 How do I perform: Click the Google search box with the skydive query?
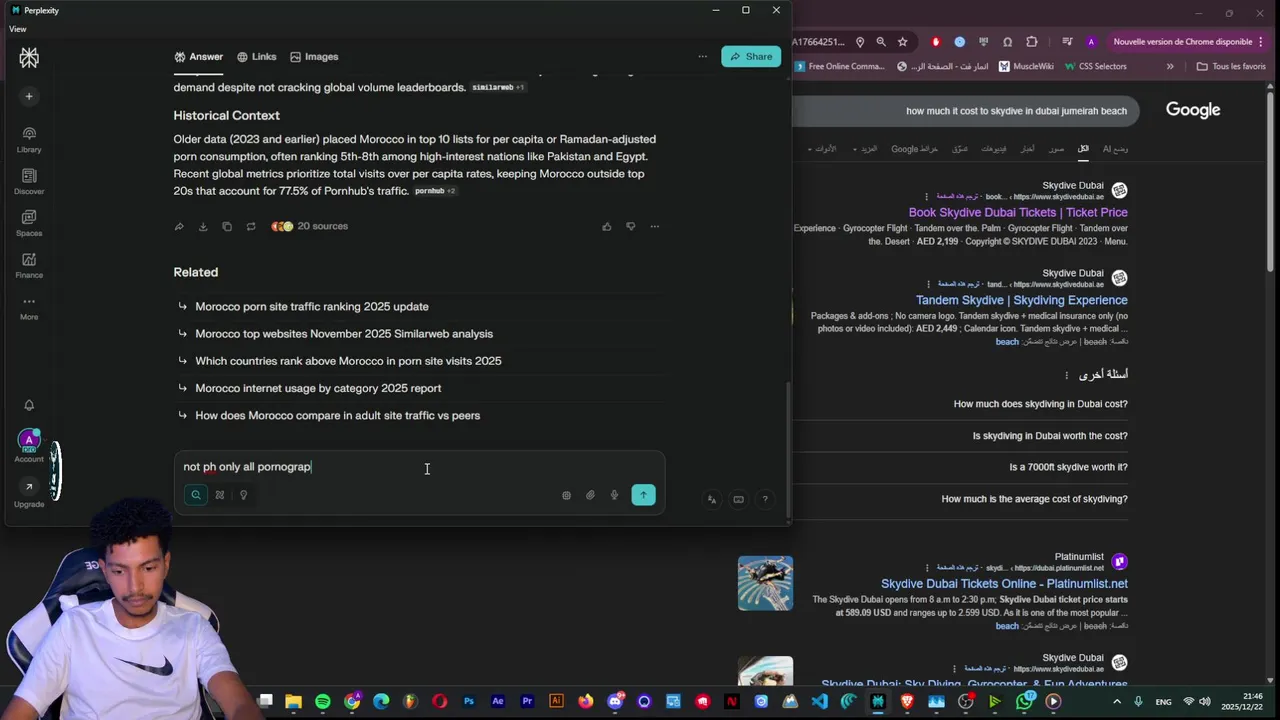968,111
